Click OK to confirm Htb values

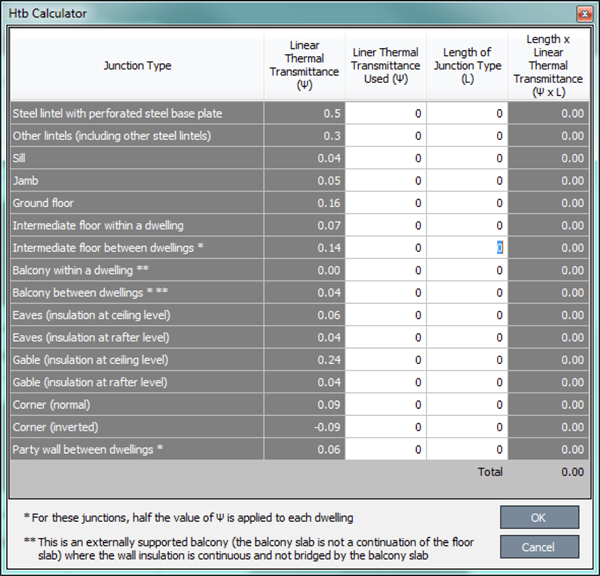point(539,517)
